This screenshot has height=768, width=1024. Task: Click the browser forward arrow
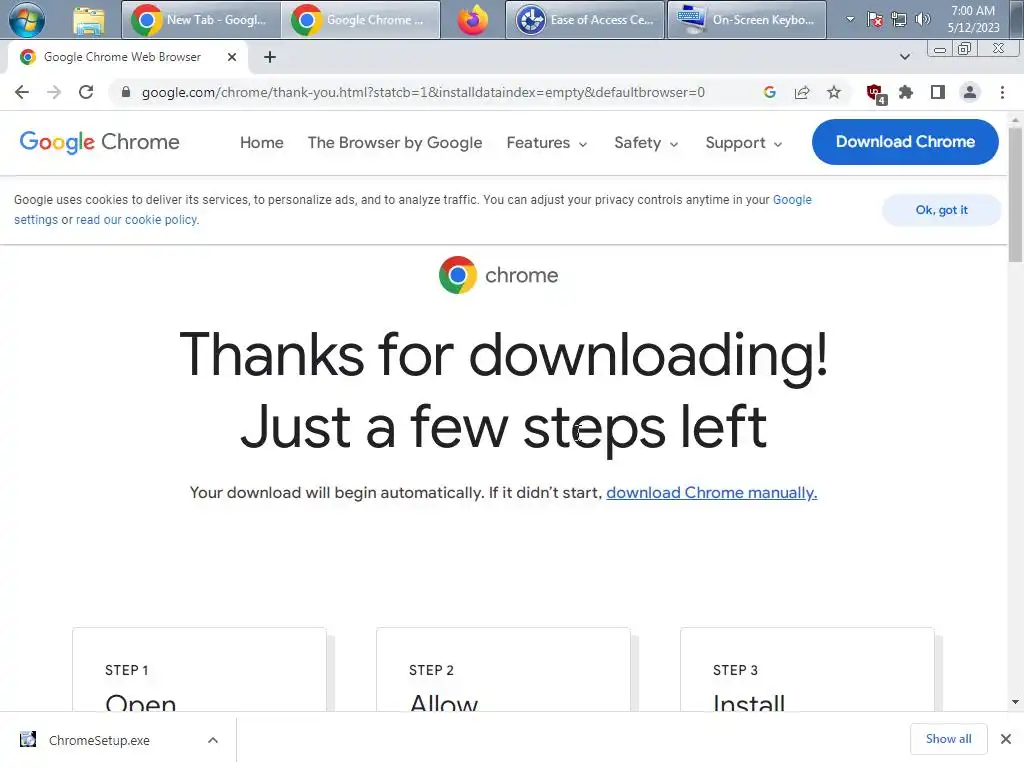coord(54,92)
